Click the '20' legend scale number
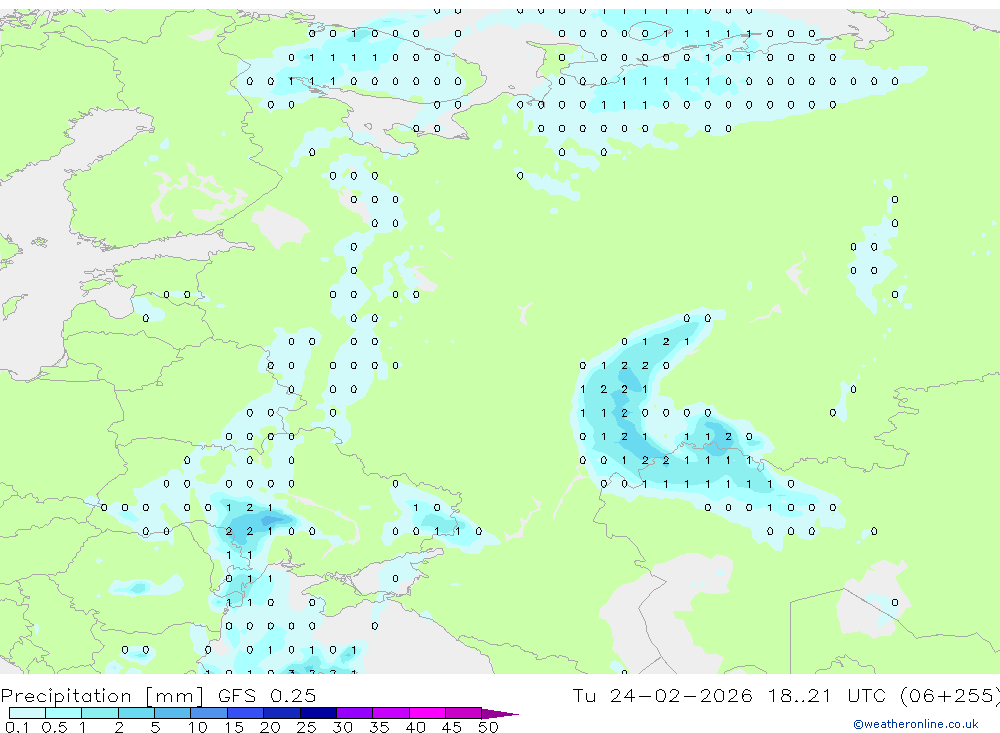 (270, 727)
